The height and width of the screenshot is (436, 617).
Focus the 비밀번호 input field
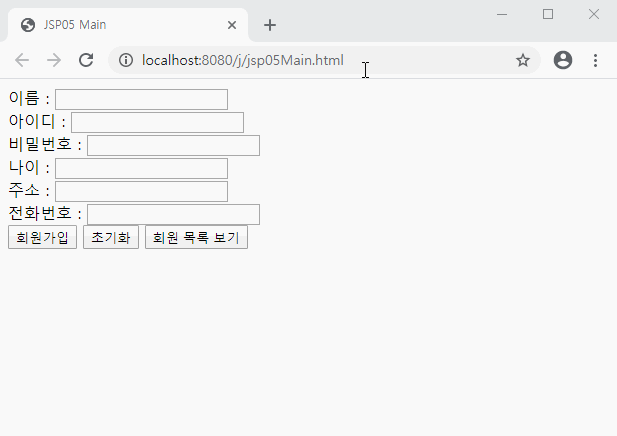(x=173, y=145)
